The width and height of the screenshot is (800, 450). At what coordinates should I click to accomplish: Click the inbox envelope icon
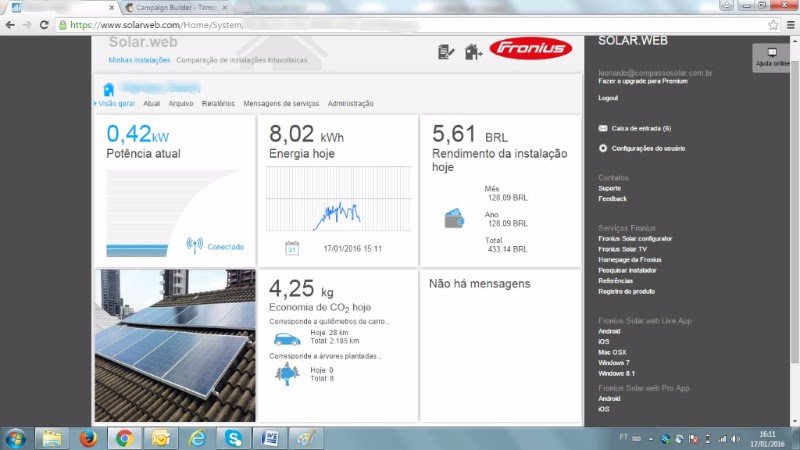[x=602, y=128]
